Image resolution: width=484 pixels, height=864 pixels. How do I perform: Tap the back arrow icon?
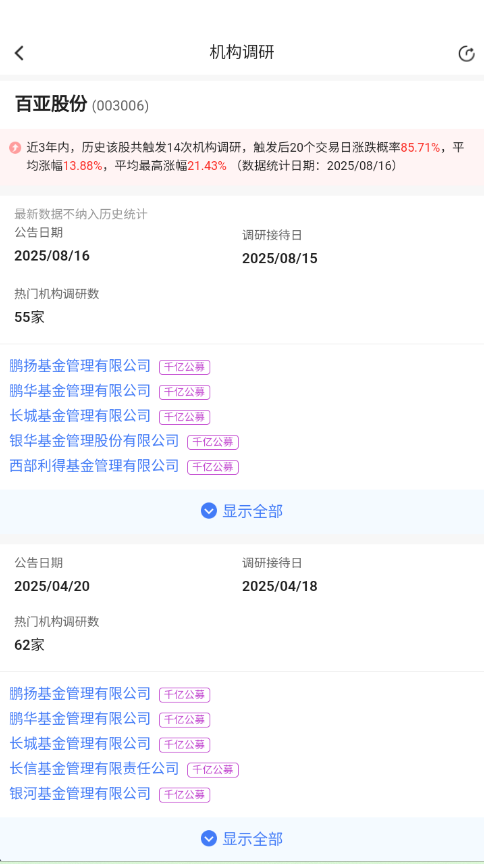(x=19, y=53)
